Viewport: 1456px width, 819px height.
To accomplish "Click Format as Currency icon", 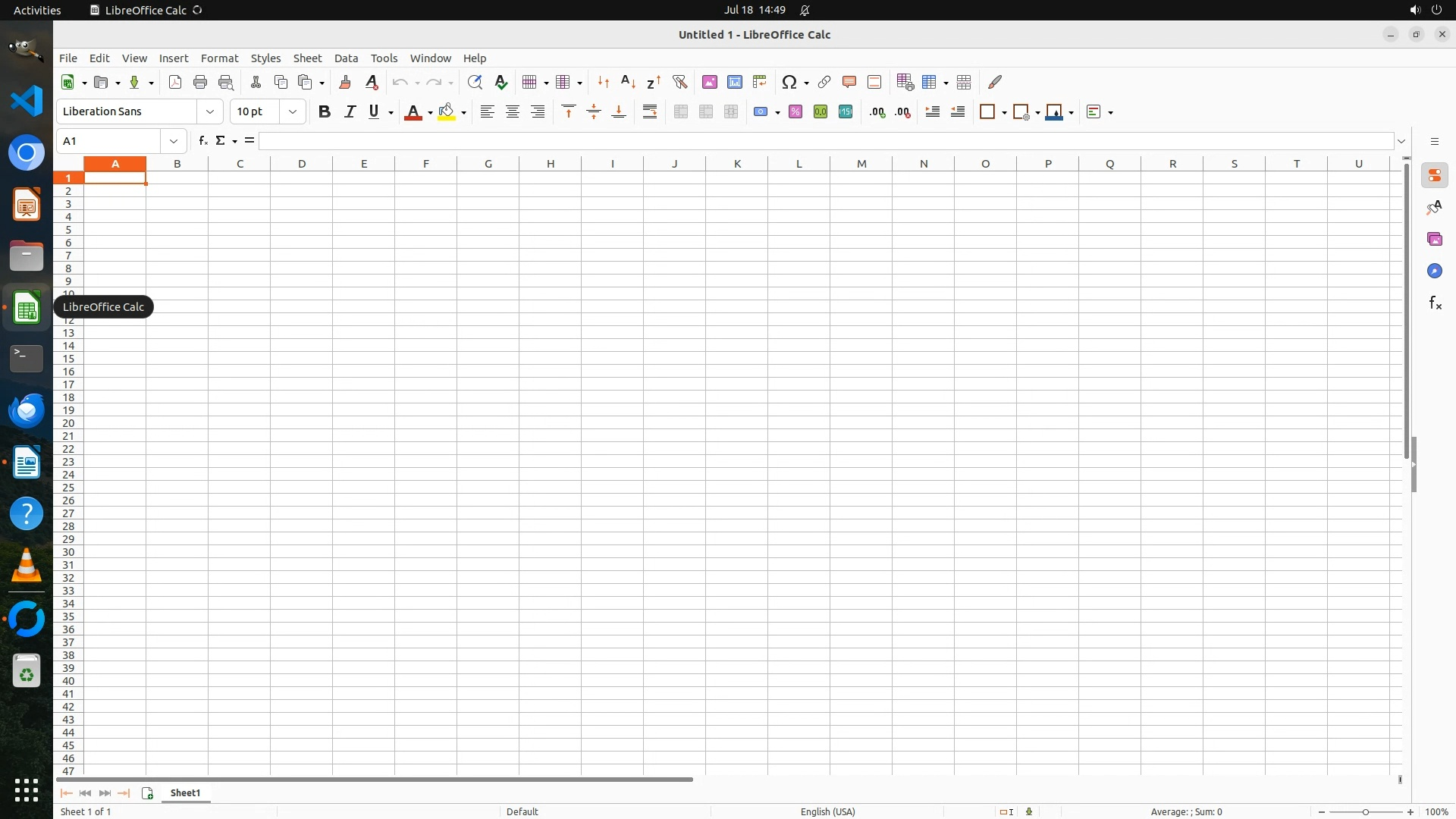I will 761,111.
